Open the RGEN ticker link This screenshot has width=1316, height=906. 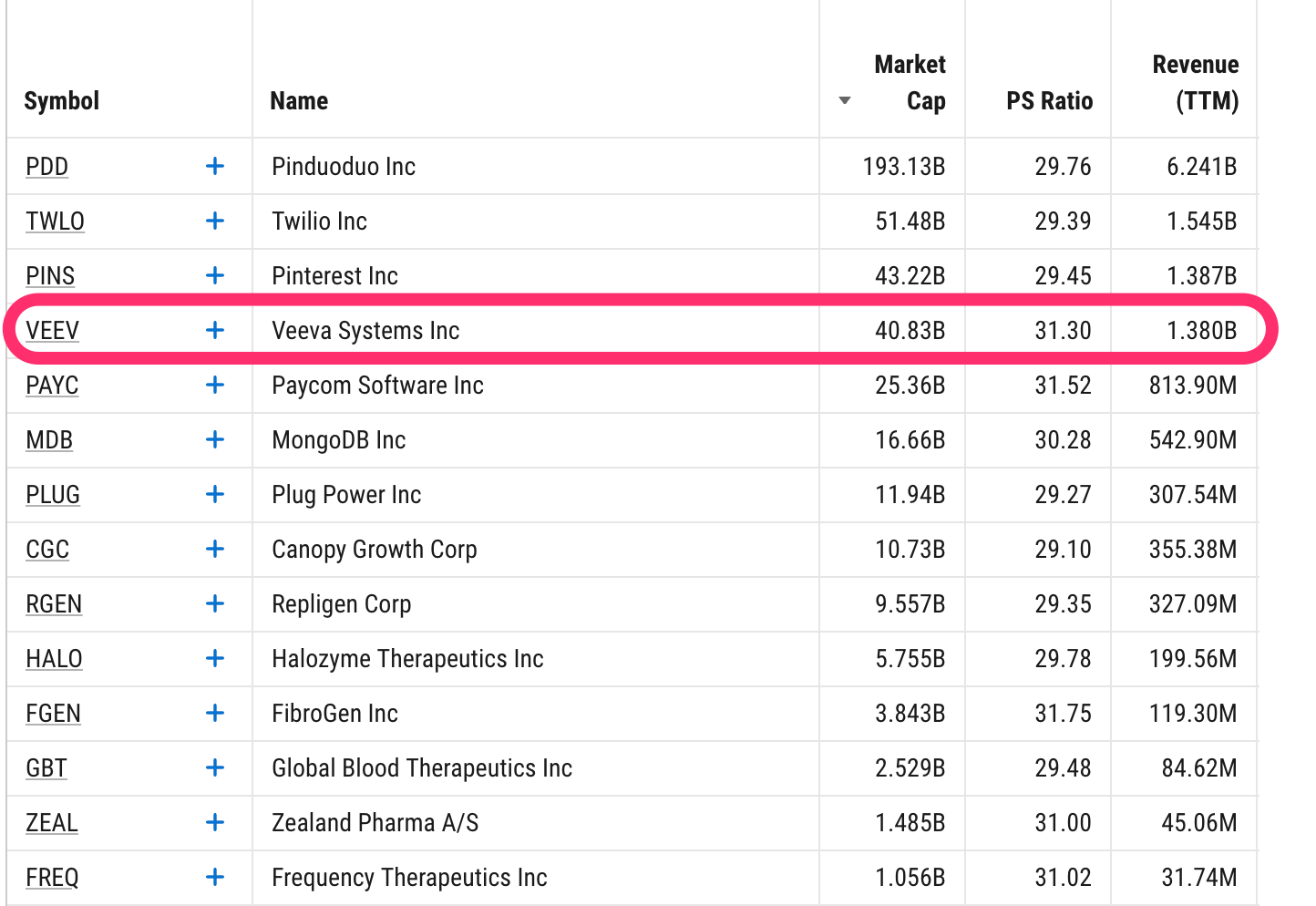point(54,603)
